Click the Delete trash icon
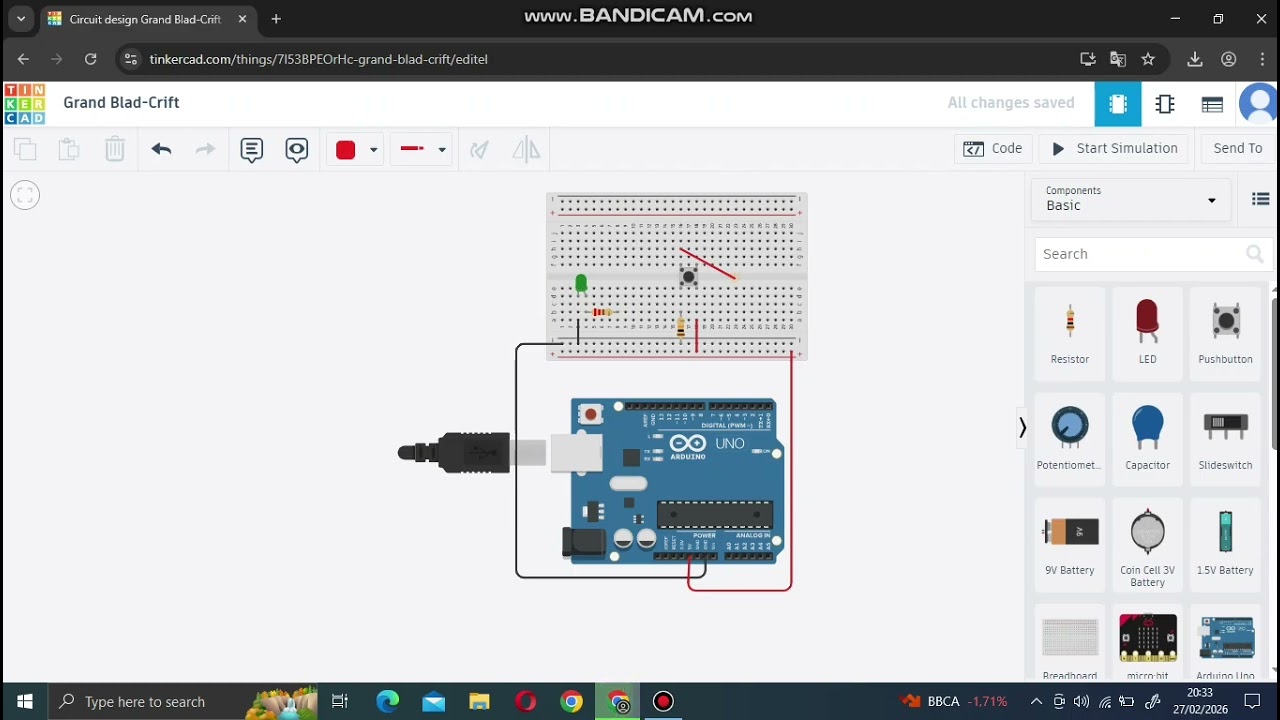 [x=115, y=150]
